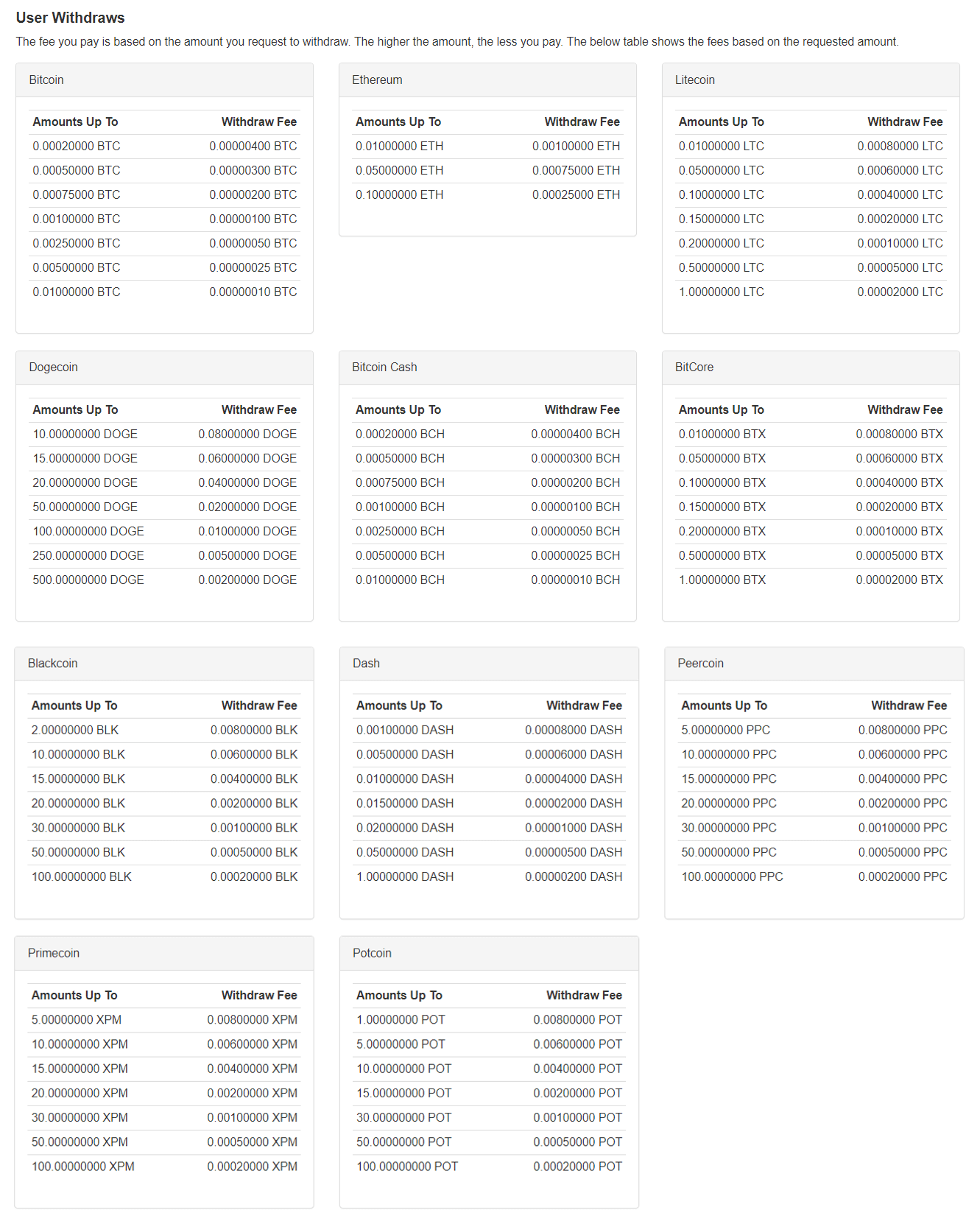Click the 0.00020000 POT fee cell
Viewport: 980px width, 1224px height.
point(578,1167)
